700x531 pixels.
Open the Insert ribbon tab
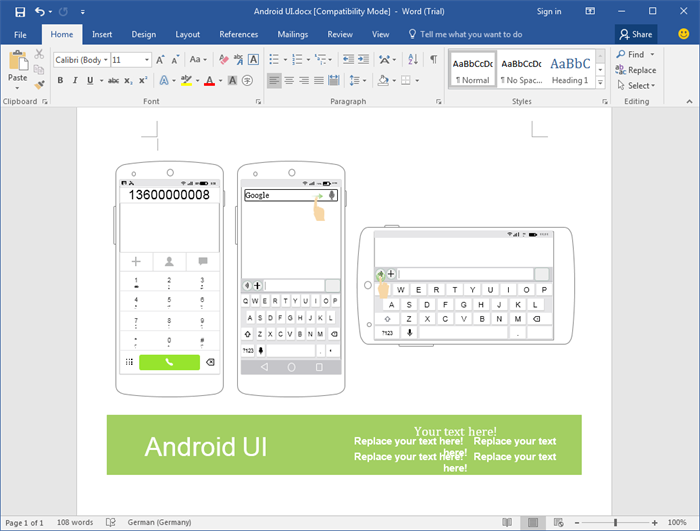pos(102,34)
